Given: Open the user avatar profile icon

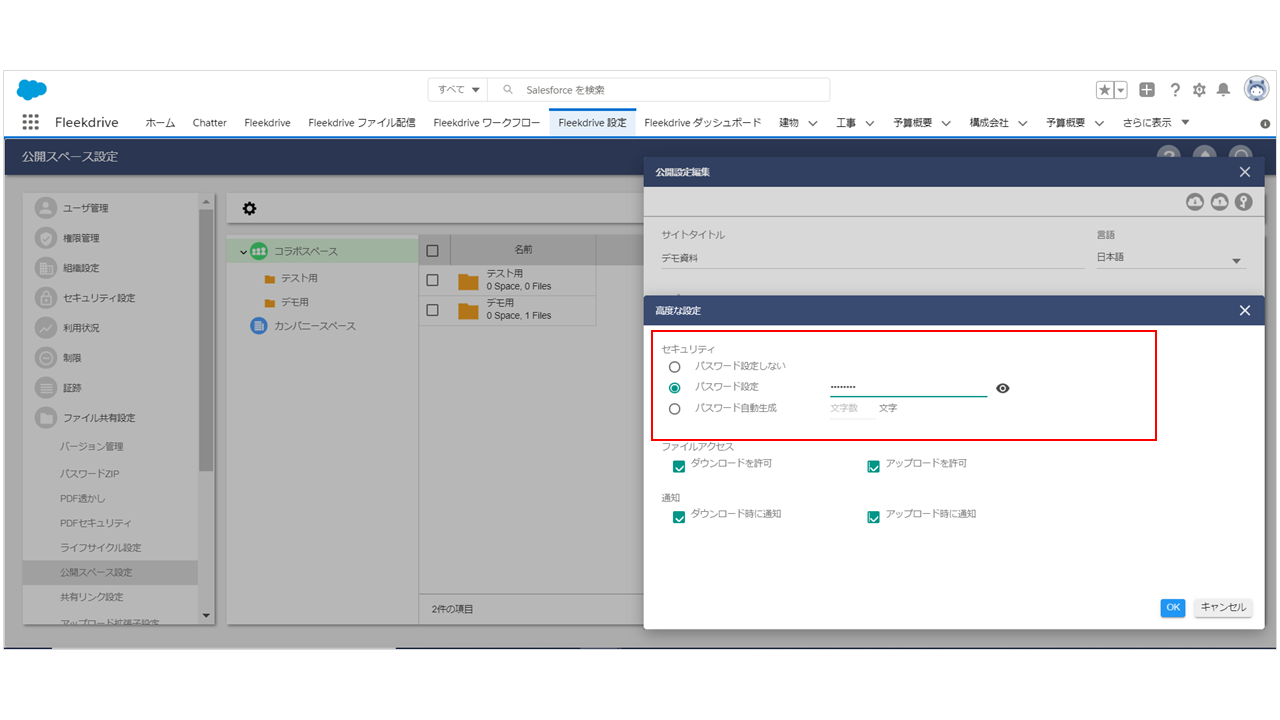Looking at the screenshot, I should pos(1256,89).
